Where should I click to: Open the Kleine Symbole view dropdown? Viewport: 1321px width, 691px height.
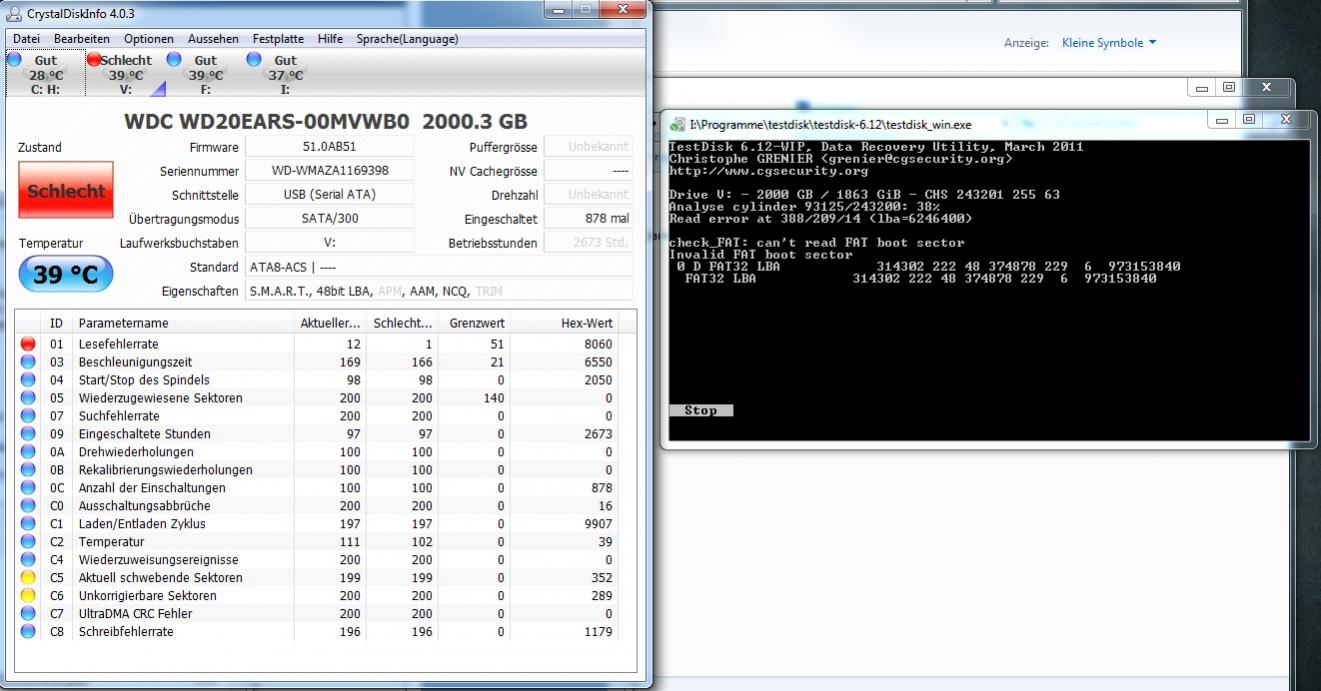click(x=1109, y=43)
